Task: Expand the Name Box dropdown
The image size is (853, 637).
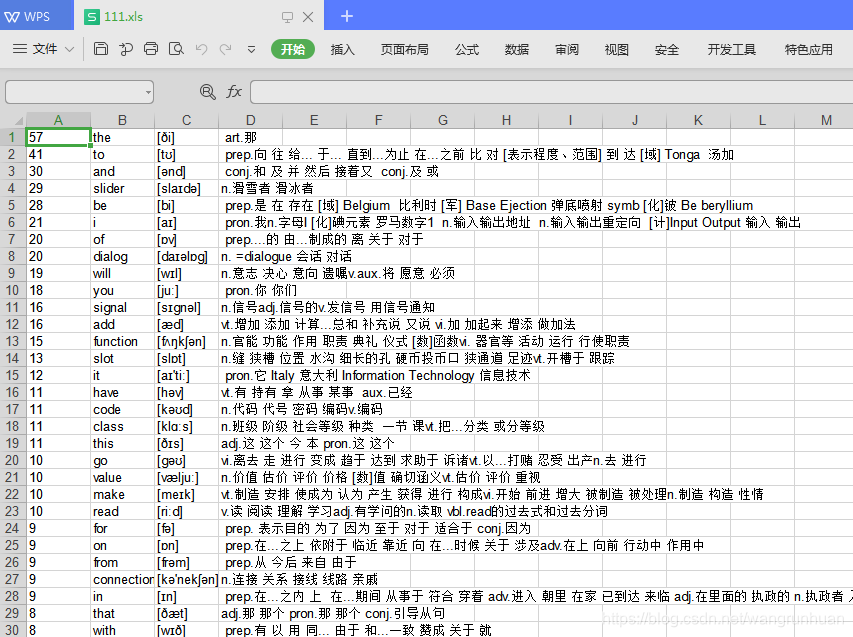Action: (149, 92)
